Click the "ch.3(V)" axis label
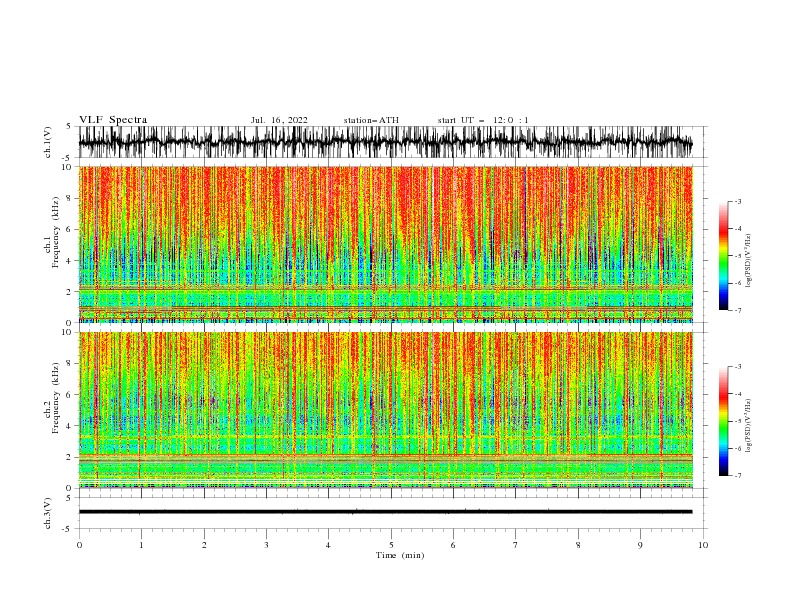The width and height of the screenshot is (792, 612). (x=48, y=513)
